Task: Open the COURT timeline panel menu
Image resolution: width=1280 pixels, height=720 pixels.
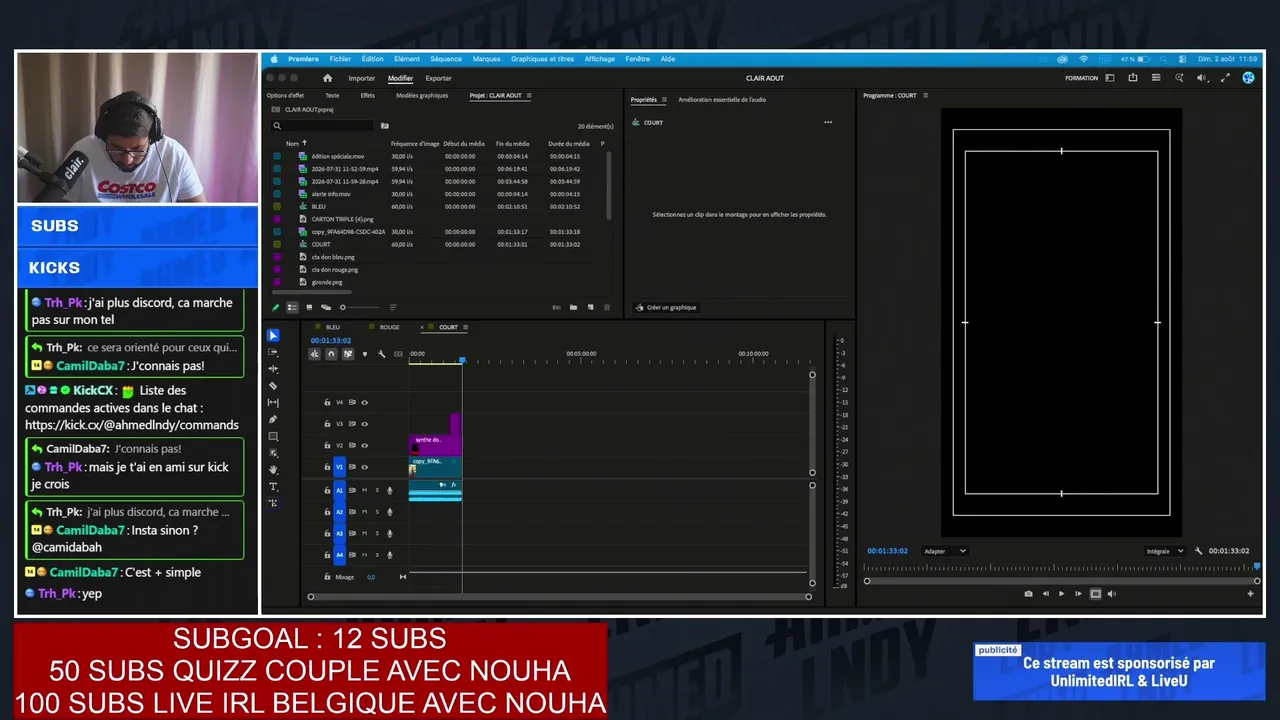Action: click(466, 327)
